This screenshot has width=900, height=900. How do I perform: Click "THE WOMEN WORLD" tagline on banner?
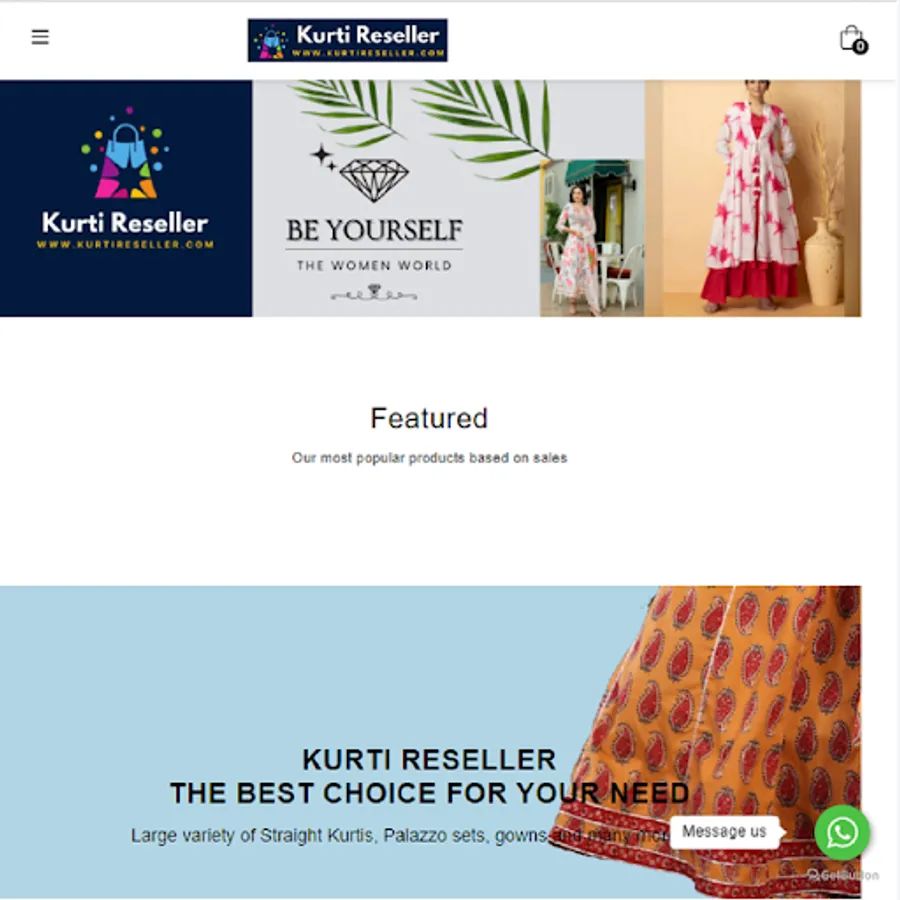pos(374,266)
